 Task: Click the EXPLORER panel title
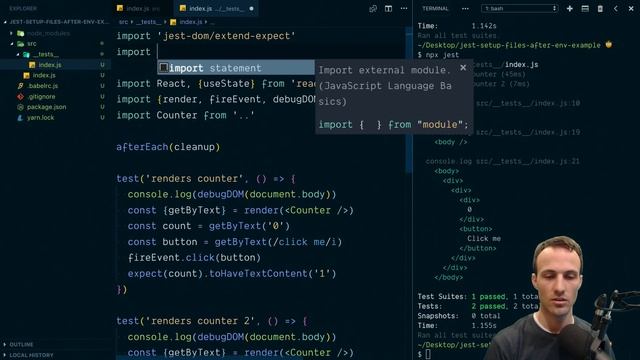pos(23,9)
